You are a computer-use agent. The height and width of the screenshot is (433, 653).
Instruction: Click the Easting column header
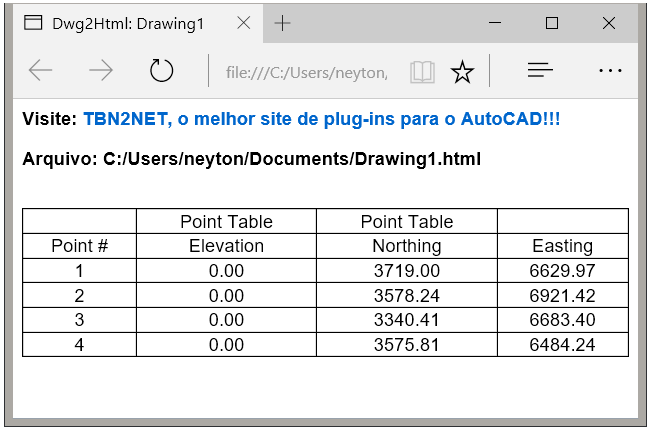coord(563,246)
